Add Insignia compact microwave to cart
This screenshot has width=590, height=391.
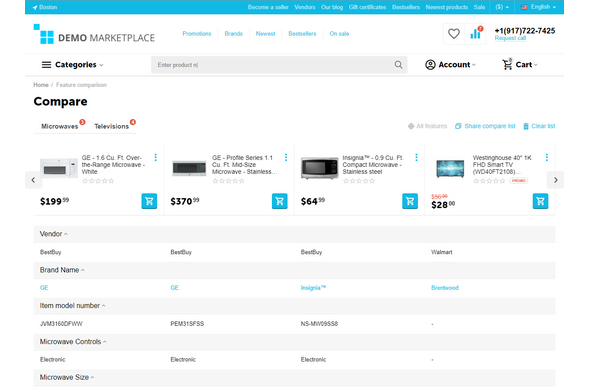(410, 201)
